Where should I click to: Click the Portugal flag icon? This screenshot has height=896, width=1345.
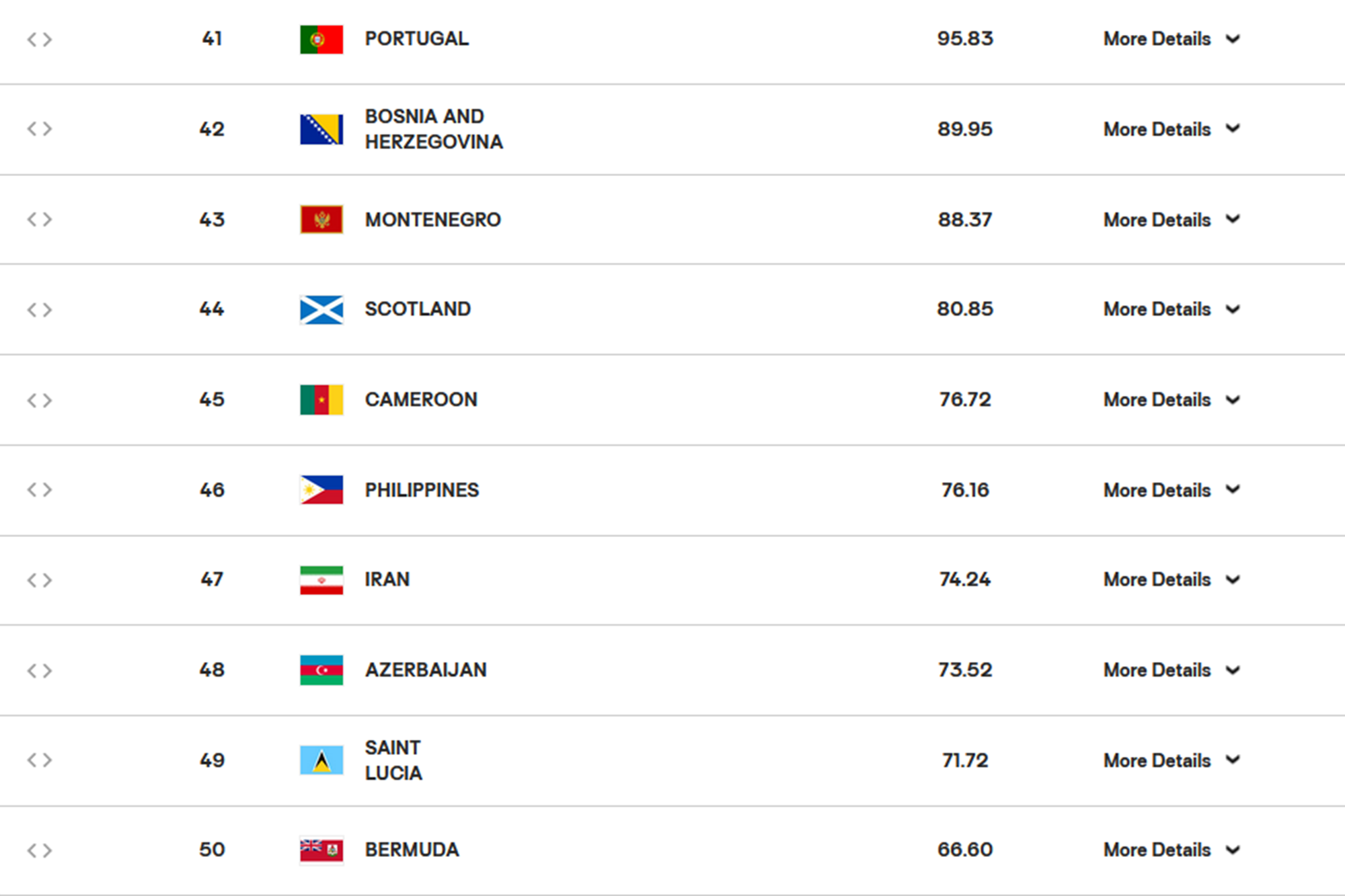(x=321, y=39)
